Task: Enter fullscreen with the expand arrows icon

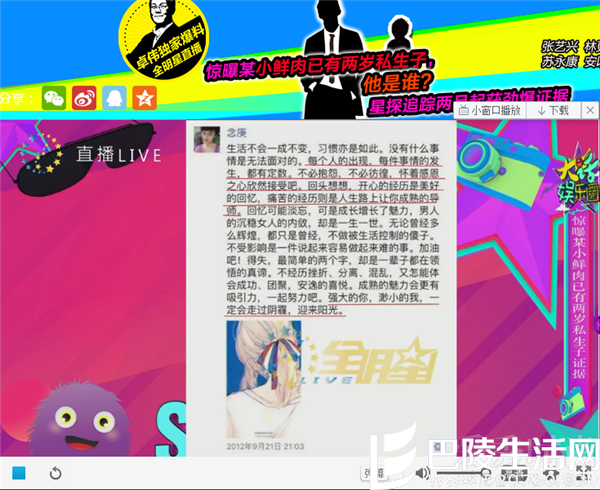Action: click(584, 474)
